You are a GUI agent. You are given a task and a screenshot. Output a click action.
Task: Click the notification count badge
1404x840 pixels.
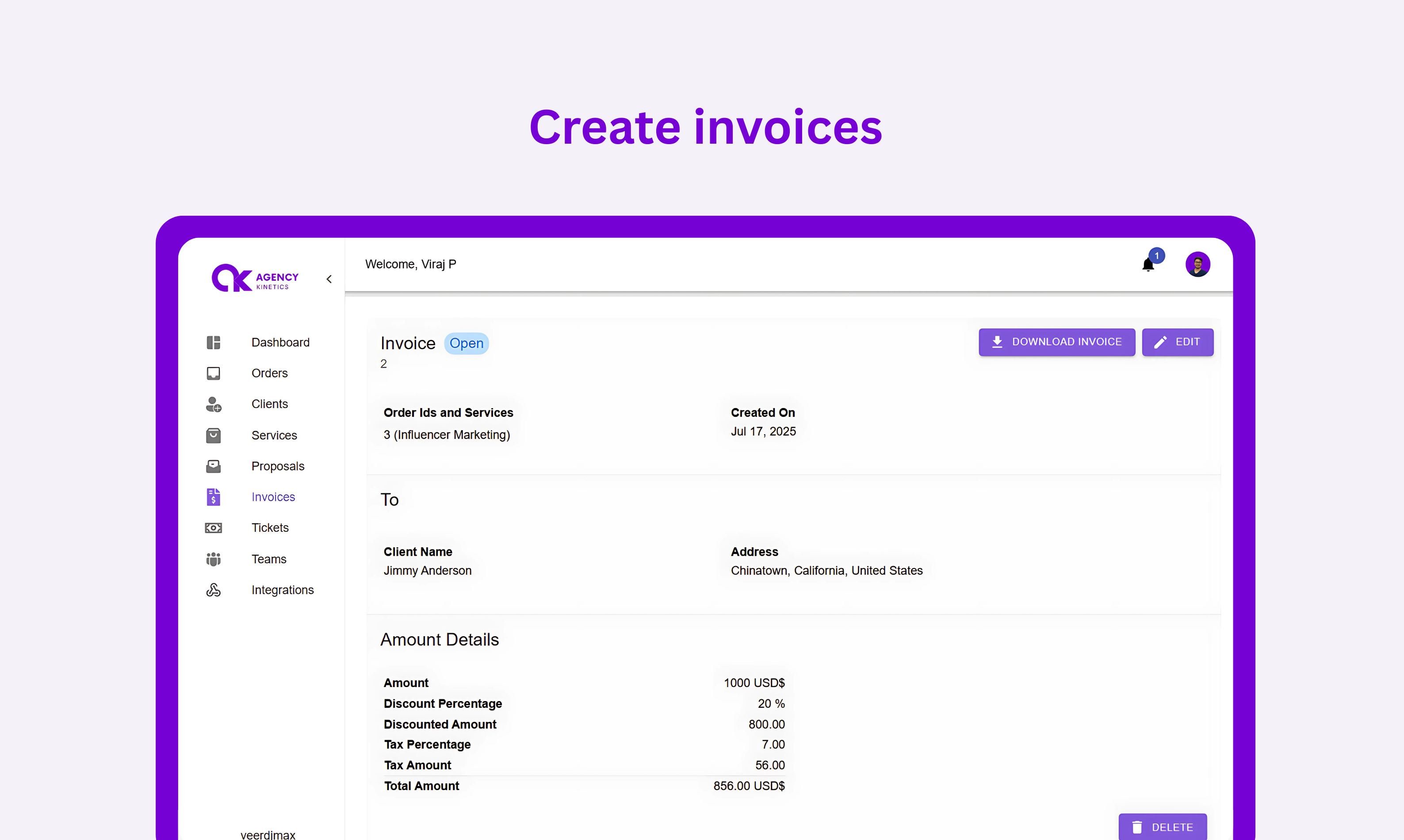click(x=1157, y=256)
